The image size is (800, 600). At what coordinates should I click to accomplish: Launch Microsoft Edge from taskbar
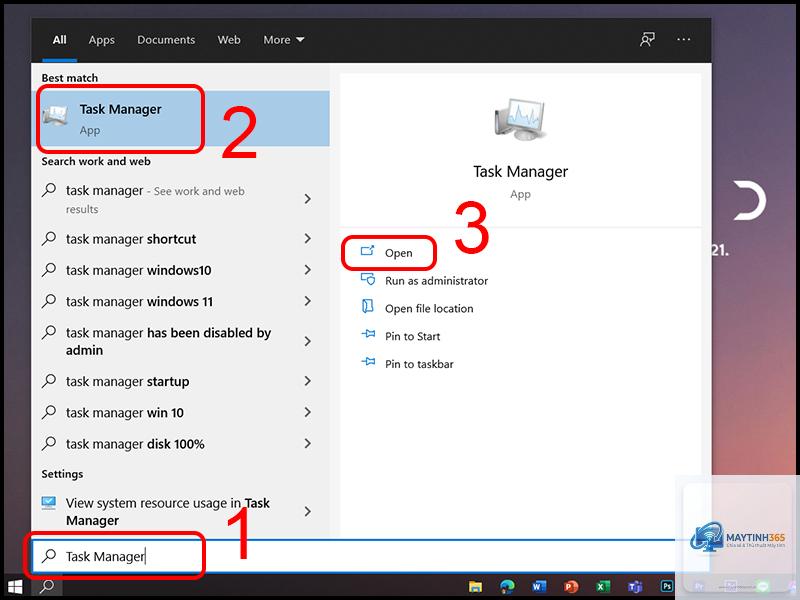[x=507, y=587]
